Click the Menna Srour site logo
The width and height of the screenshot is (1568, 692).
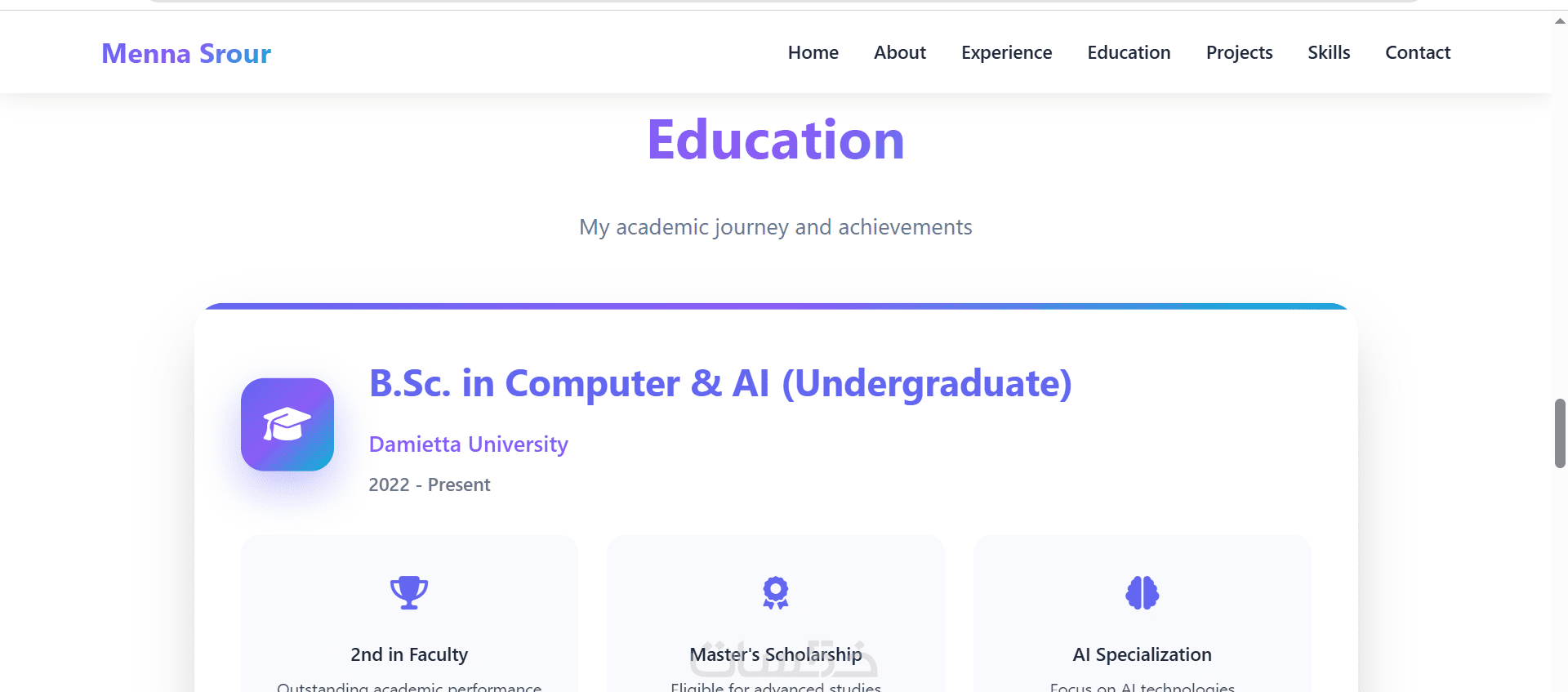(x=186, y=53)
